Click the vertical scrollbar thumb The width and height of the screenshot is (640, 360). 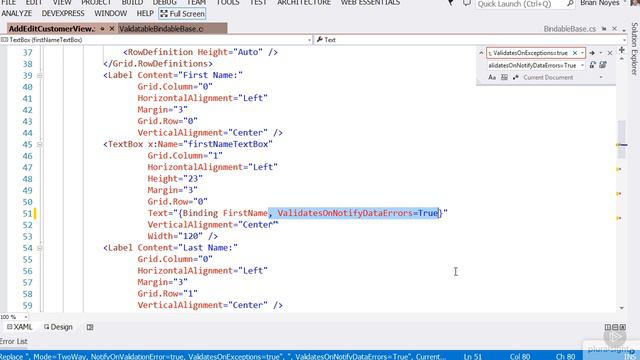click(x=622, y=139)
